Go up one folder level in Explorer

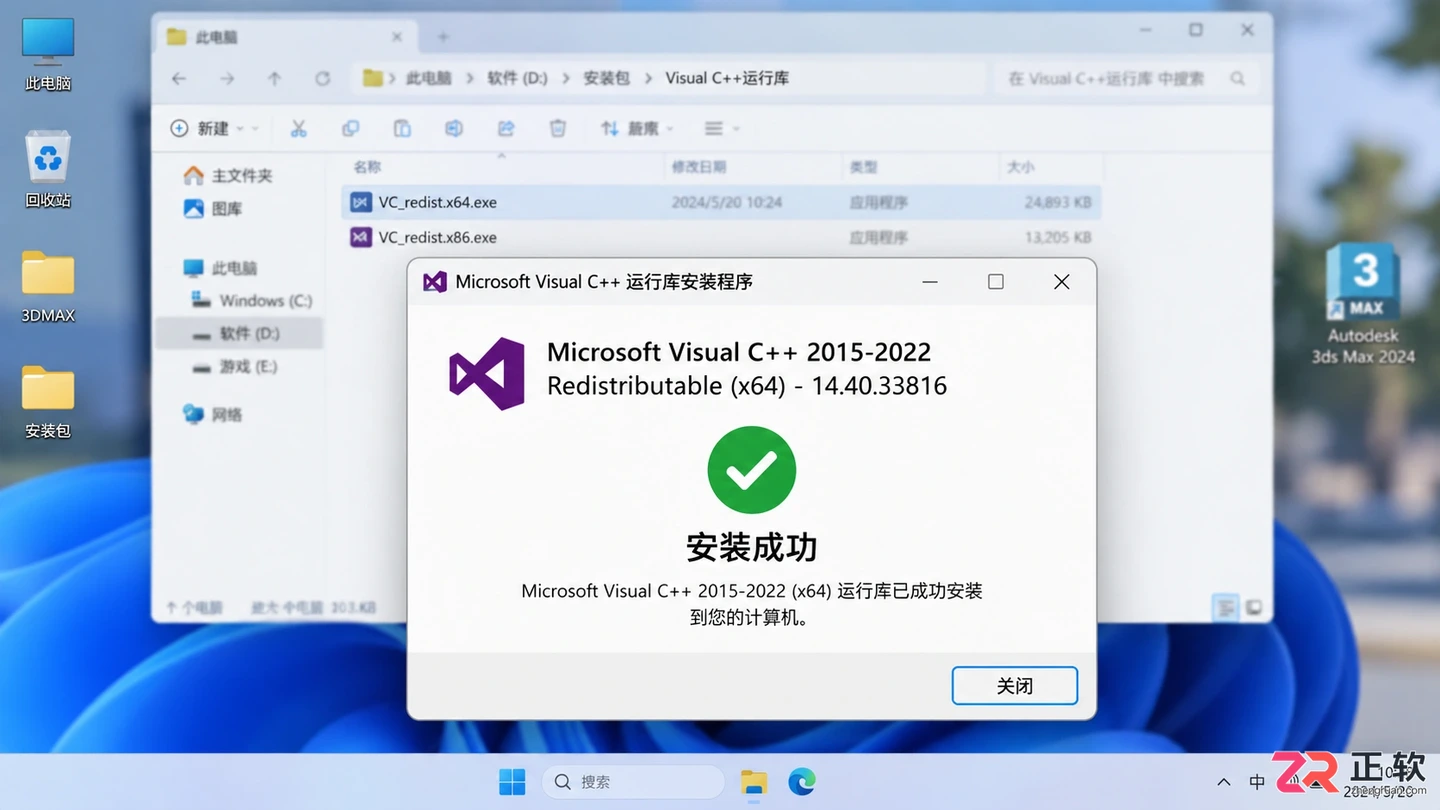click(274, 78)
